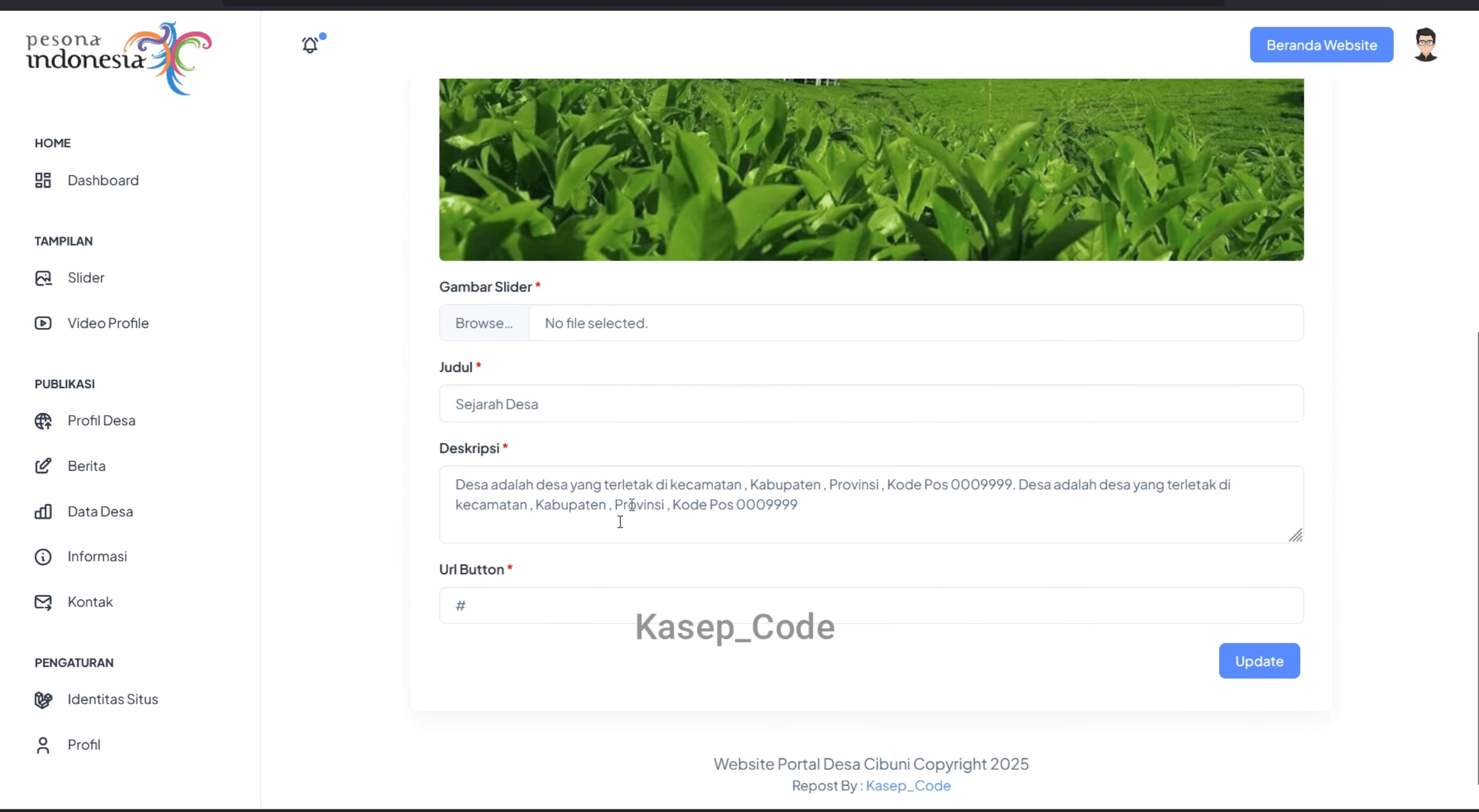Image resolution: width=1479 pixels, height=812 pixels.
Task: Click the user avatar in header
Action: 1426,45
